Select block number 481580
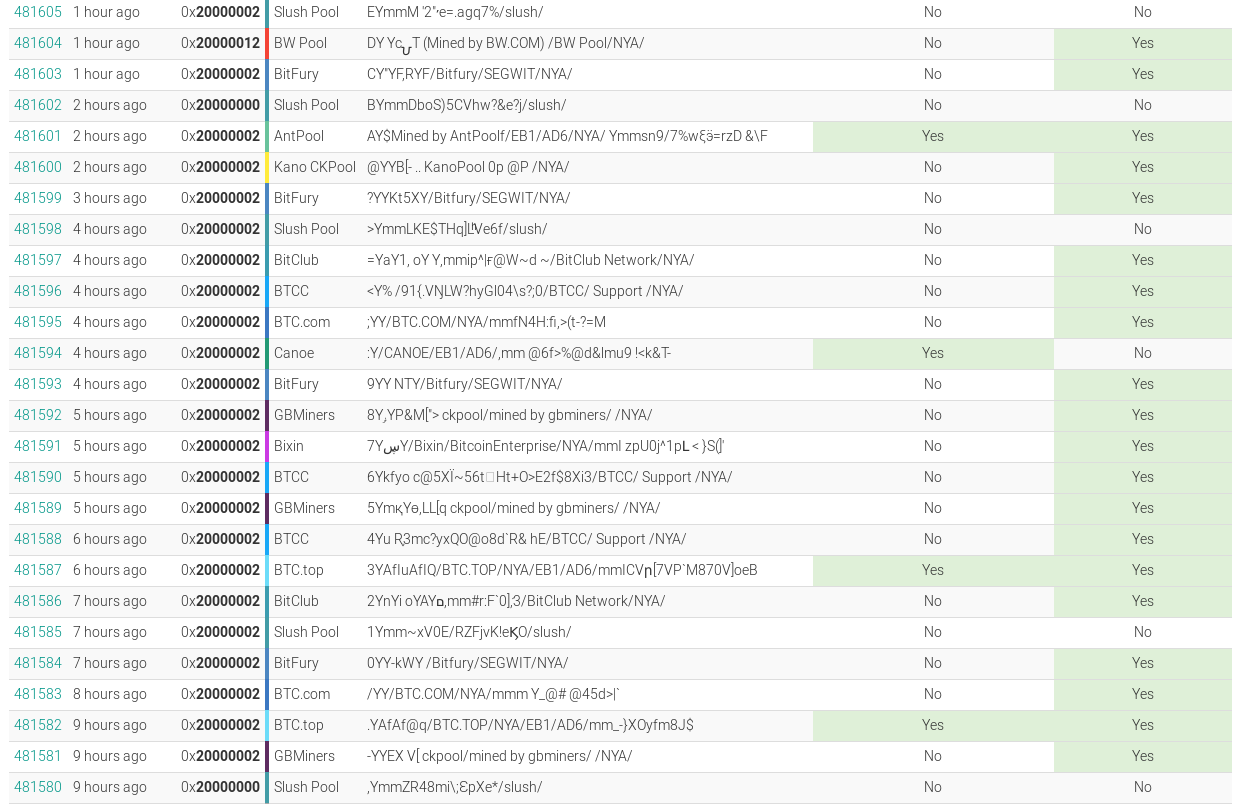 (38, 787)
